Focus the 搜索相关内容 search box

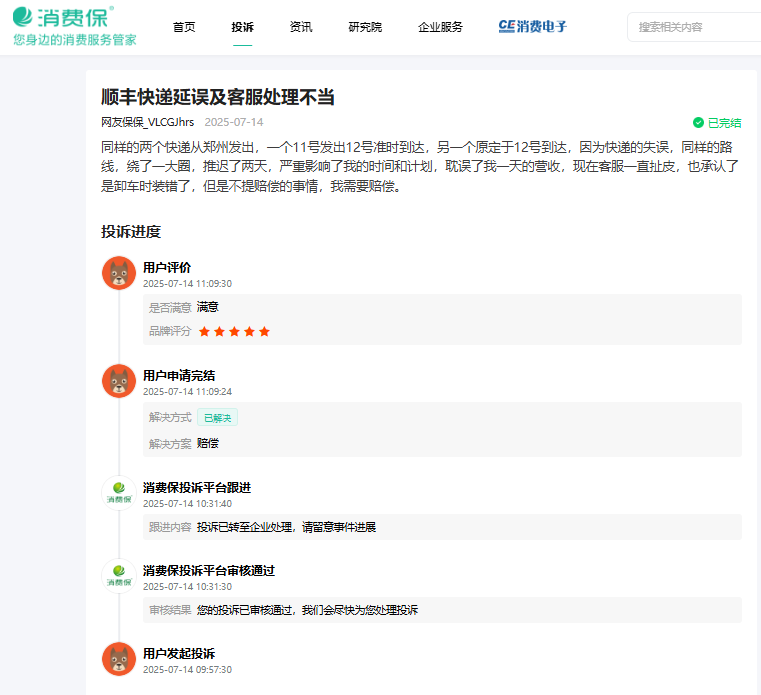694,27
